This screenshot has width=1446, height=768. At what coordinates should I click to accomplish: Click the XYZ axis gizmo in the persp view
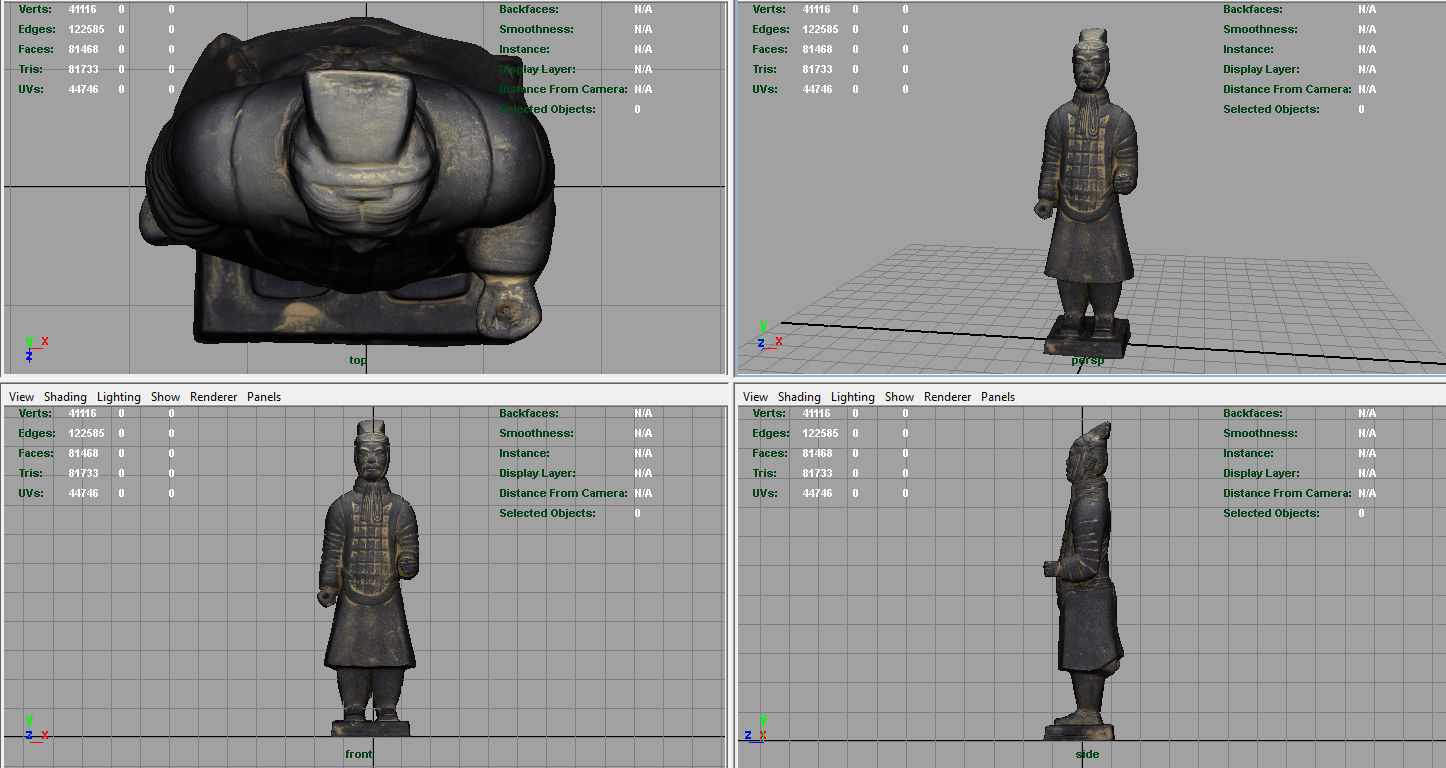(x=769, y=335)
